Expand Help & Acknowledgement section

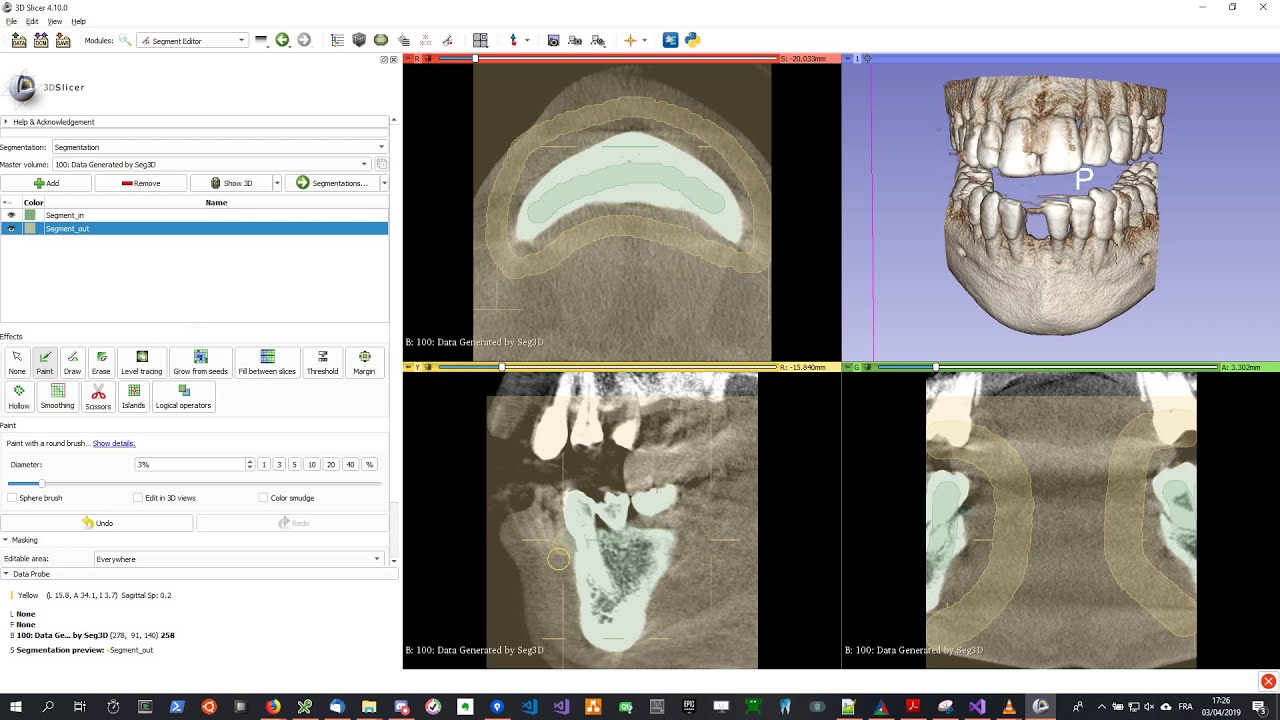(195, 122)
